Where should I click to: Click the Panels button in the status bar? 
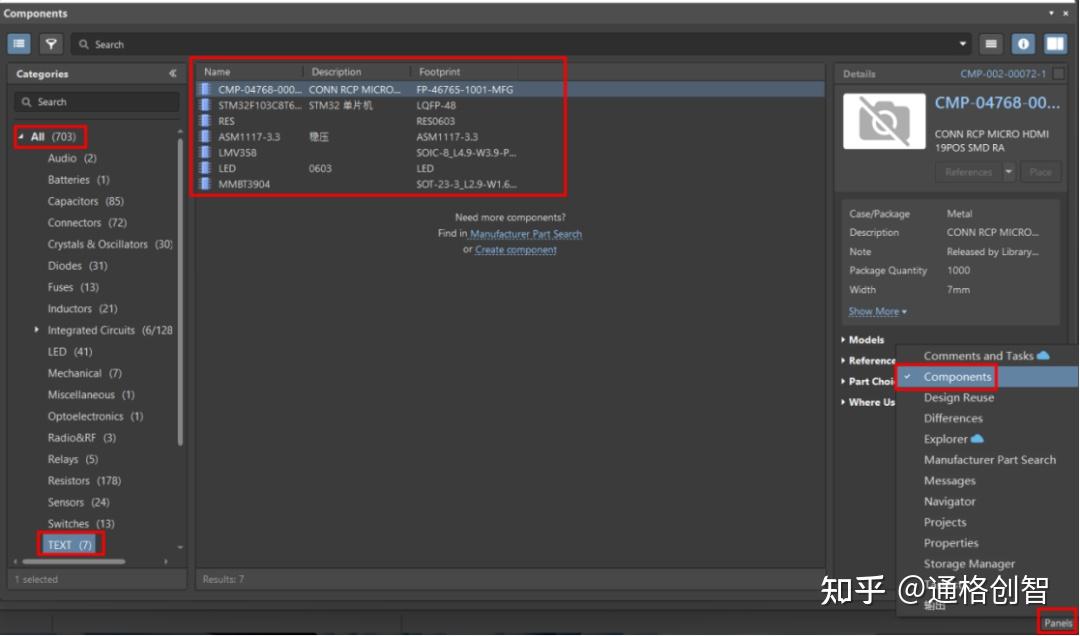click(x=1057, y=623)
